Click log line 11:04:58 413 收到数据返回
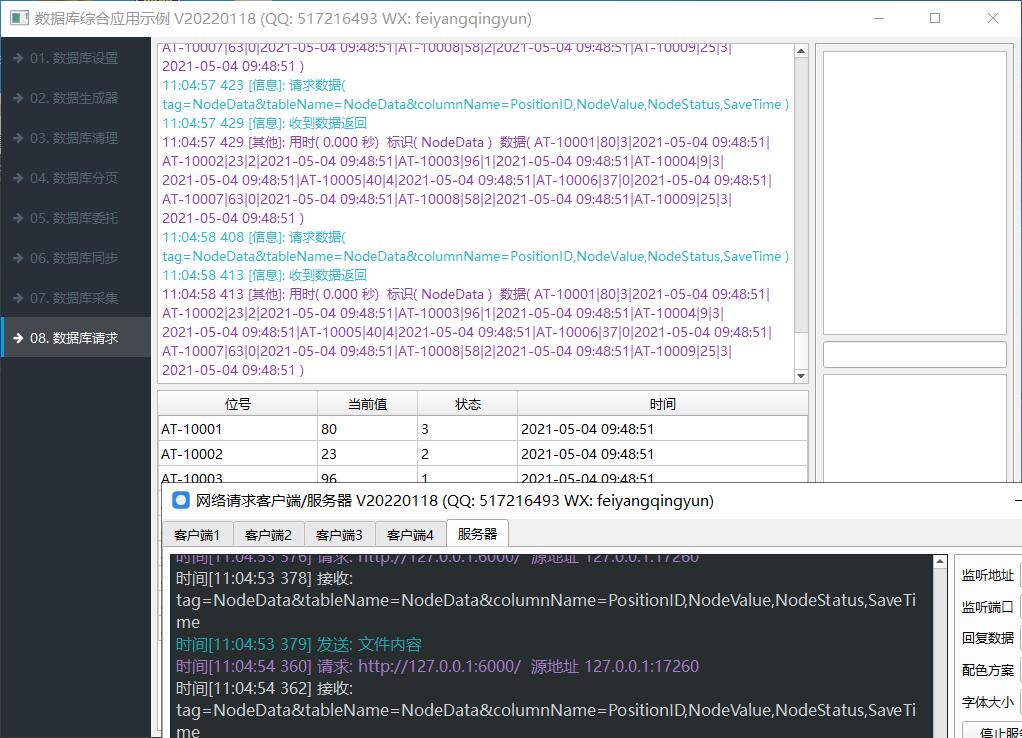Screen dimensions: 1022x738 coord(265,275)
